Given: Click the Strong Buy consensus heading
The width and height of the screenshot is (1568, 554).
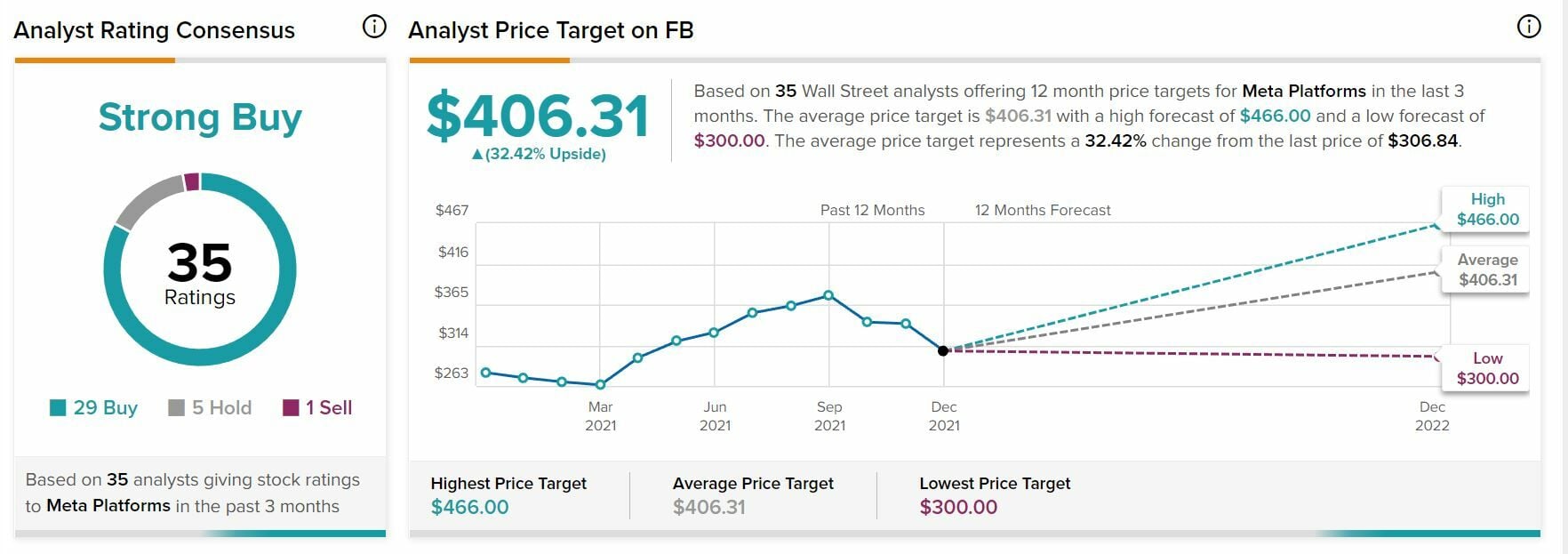Looking at the screenshot, I should click(x=200, y=117).
